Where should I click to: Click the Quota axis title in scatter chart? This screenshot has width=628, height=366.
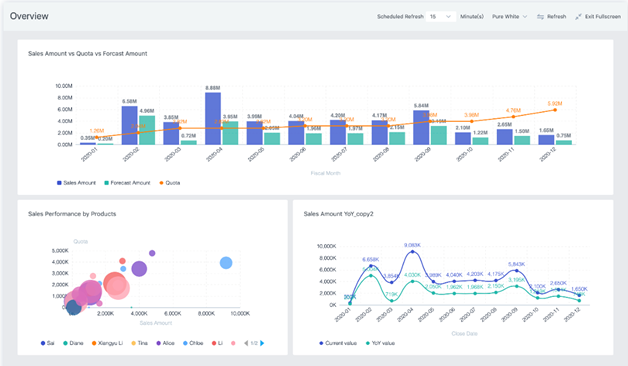(x=81, y=241)
